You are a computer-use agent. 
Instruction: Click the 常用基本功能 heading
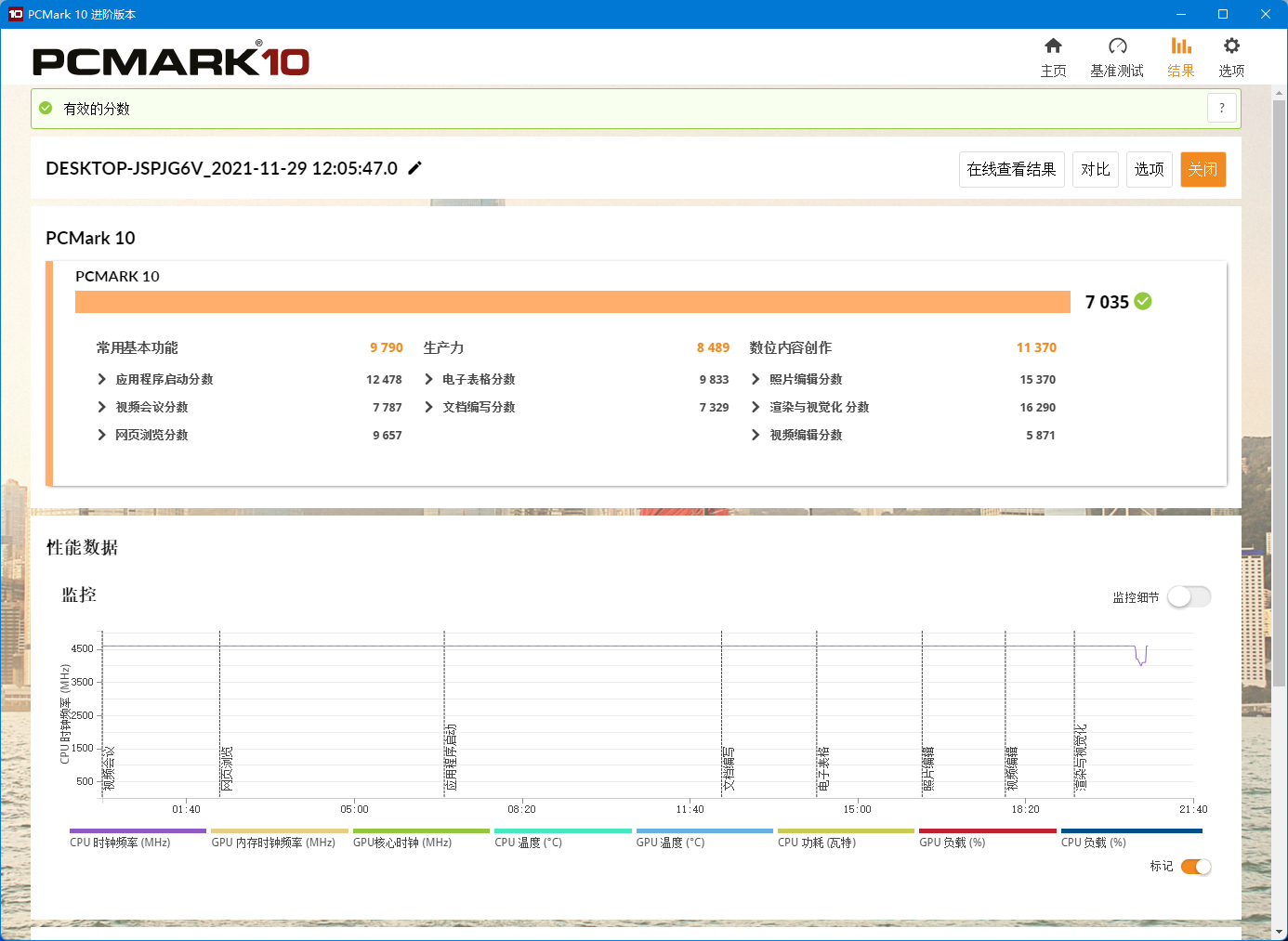(x=138, y=347)
